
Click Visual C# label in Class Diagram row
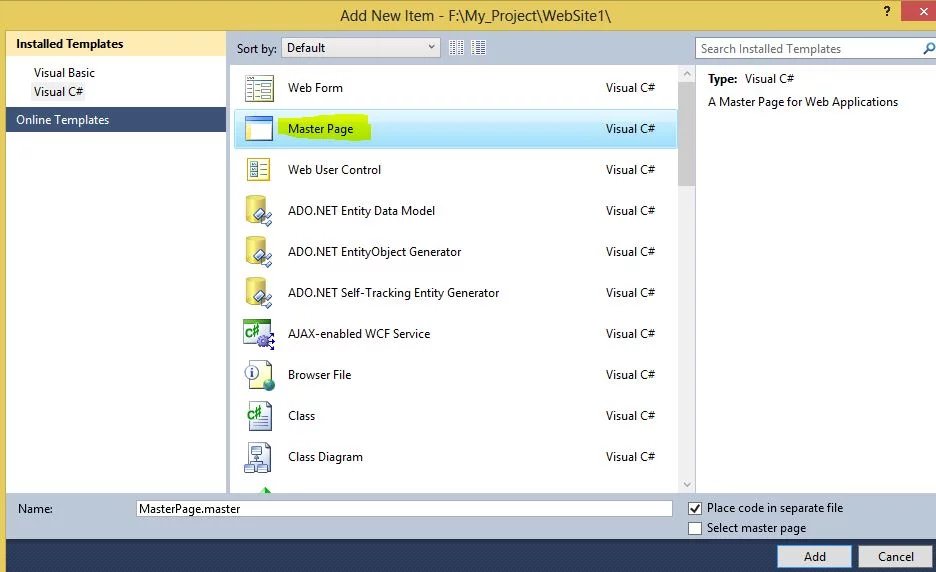tap(630, 457)
